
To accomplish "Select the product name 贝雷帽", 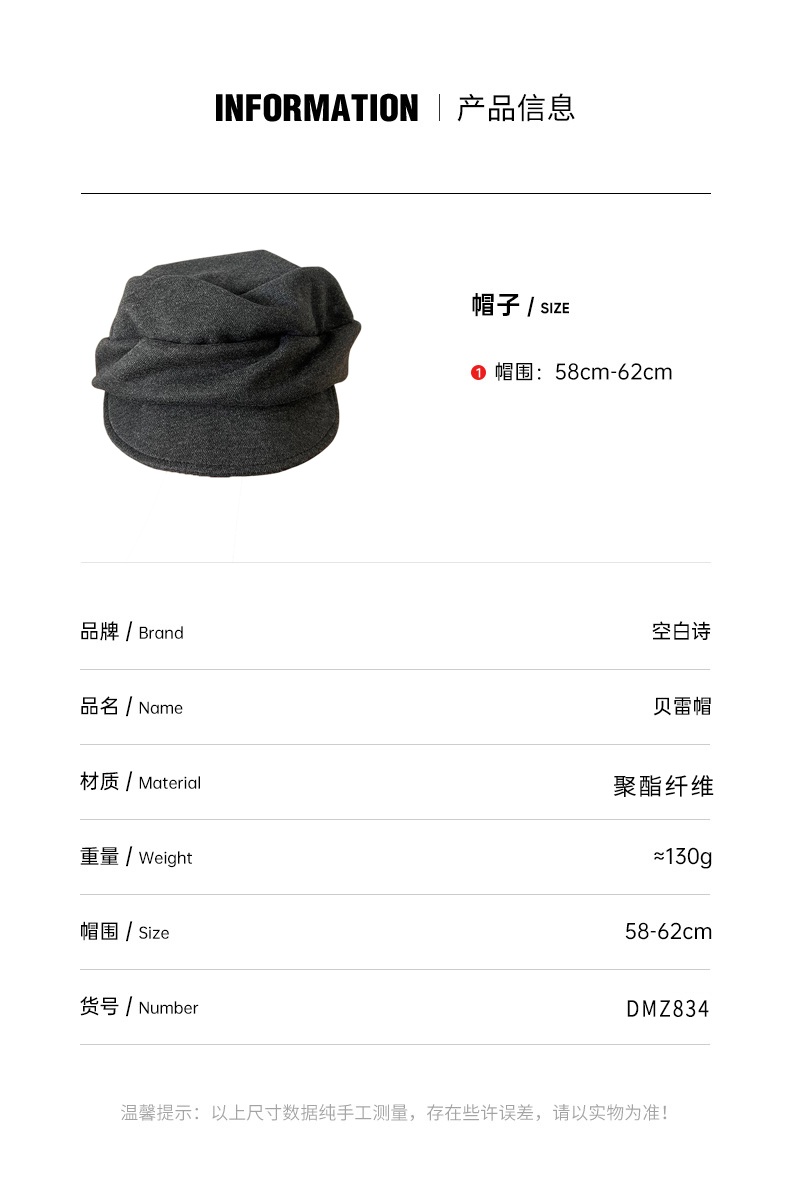I will click(x=682, y=707).
